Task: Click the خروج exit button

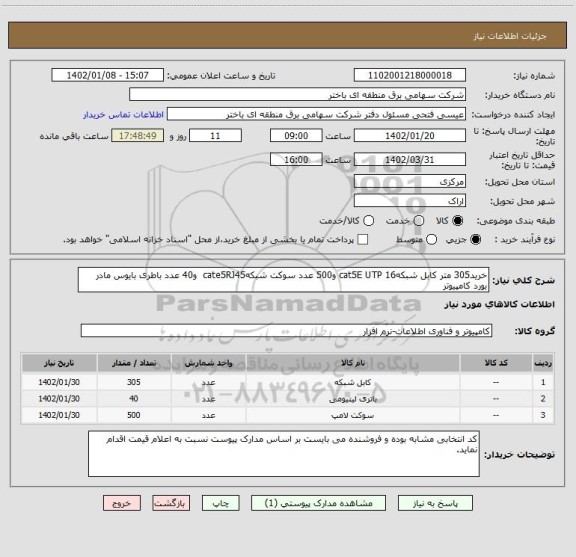Action: (x=122, y=503)
